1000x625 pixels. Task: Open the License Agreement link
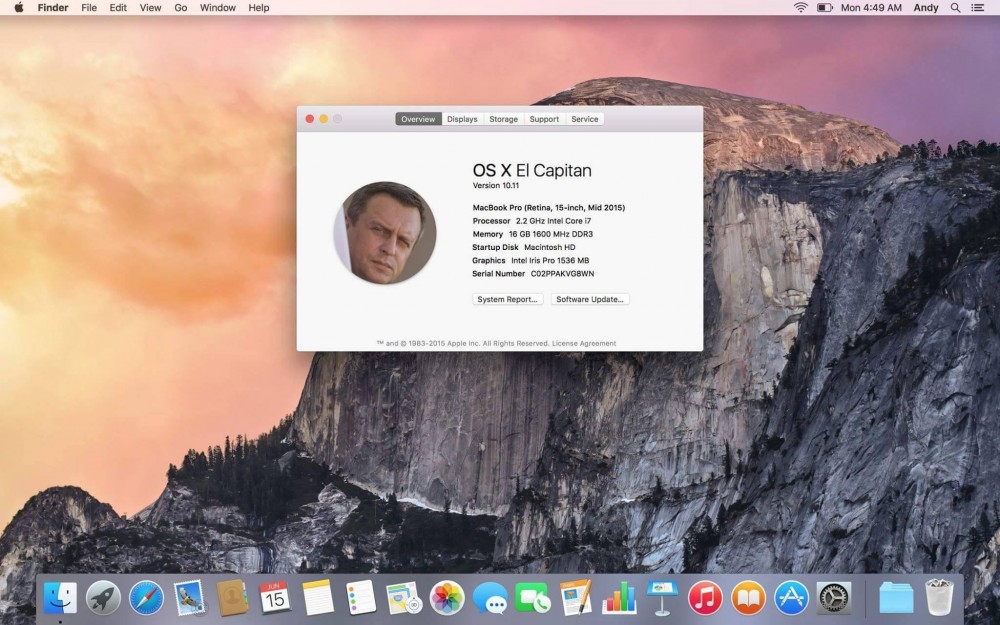[x=584, y=344]
